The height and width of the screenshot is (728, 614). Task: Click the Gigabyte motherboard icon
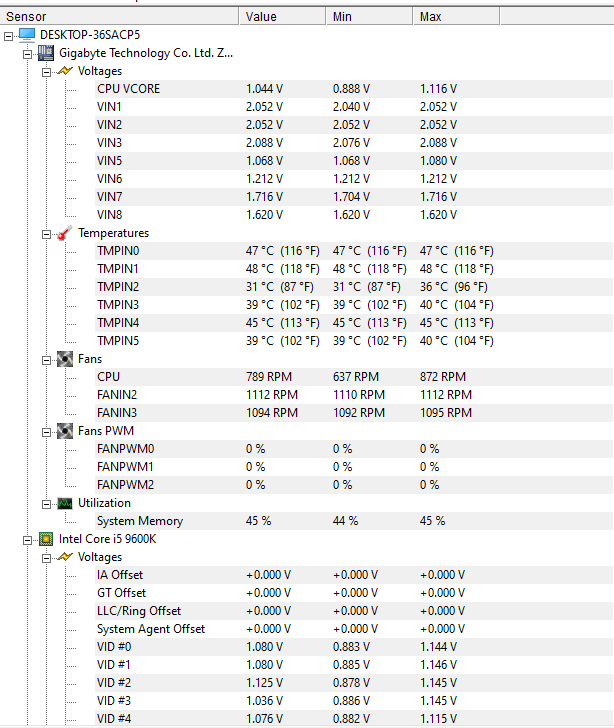point(46,53)
